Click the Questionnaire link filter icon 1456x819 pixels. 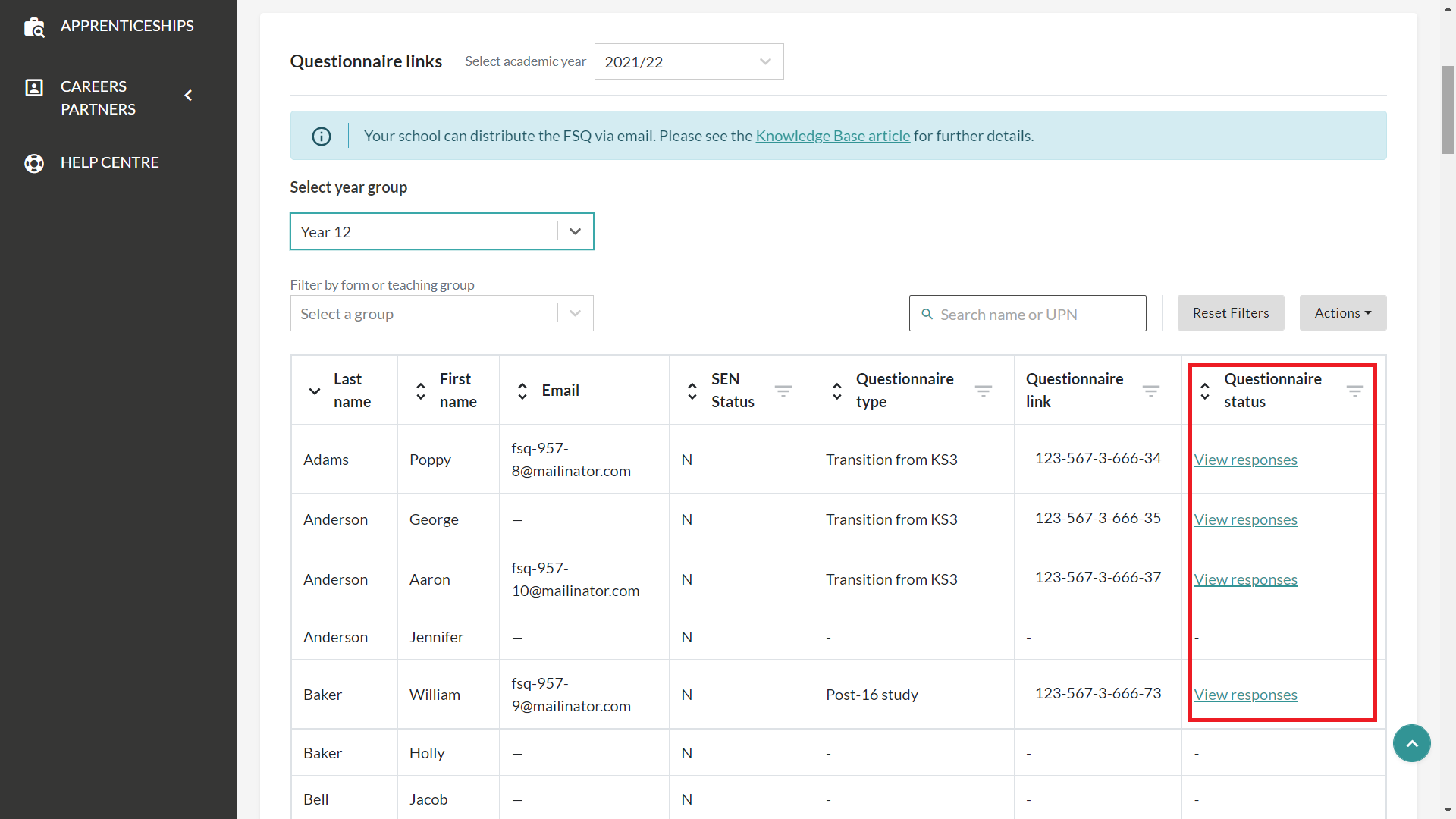1151,391
